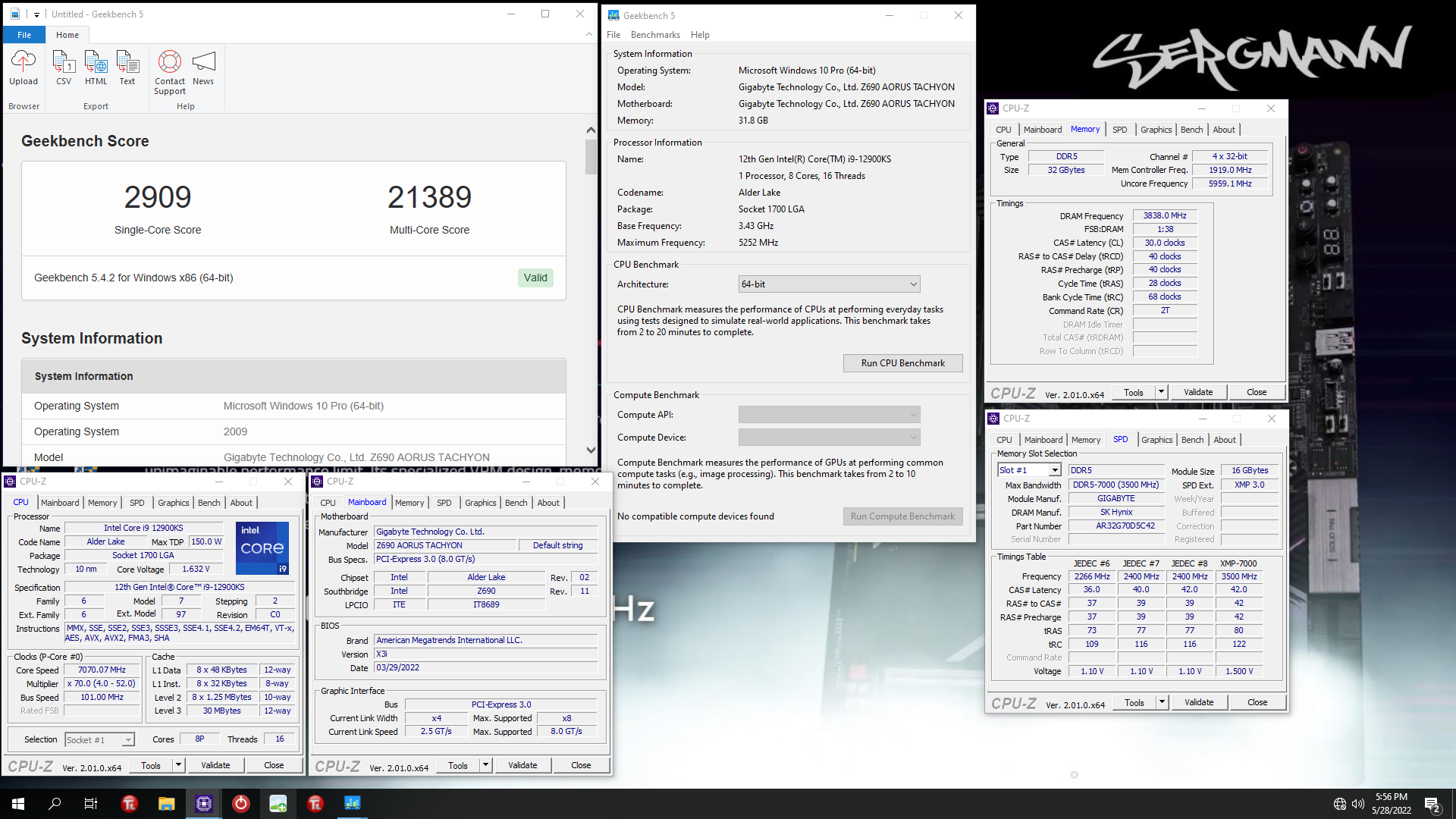Viewport: 1456px width, 819px height.
Task: Open File menu in Geekbench 5 main window
Action: coord(613,35)
